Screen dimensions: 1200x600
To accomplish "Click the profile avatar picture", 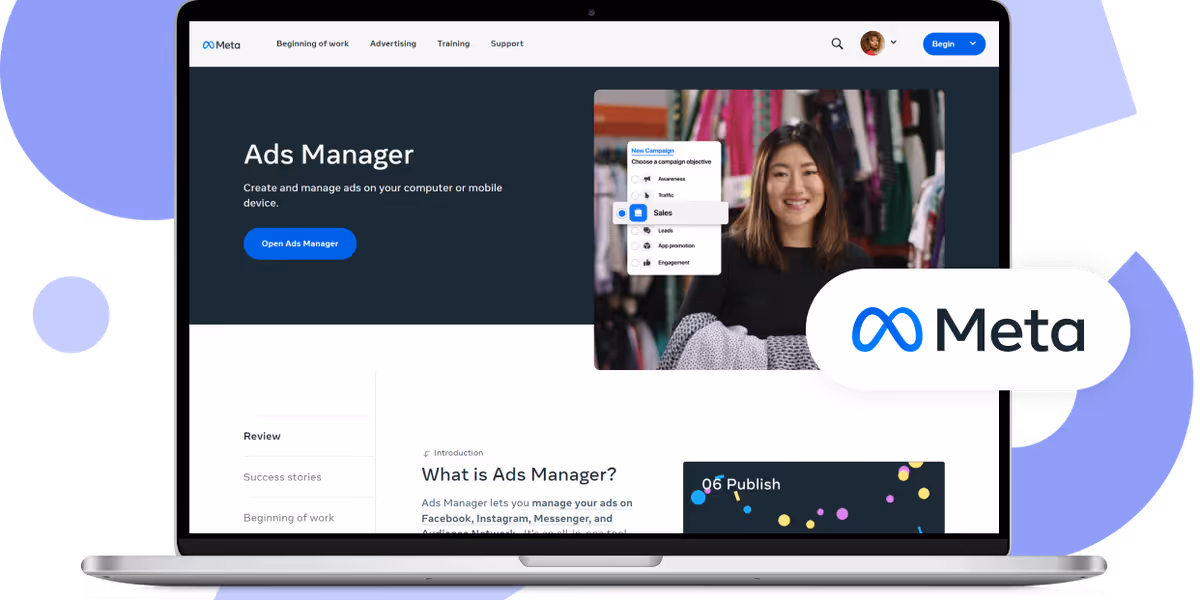I will [x=872, y=43].
